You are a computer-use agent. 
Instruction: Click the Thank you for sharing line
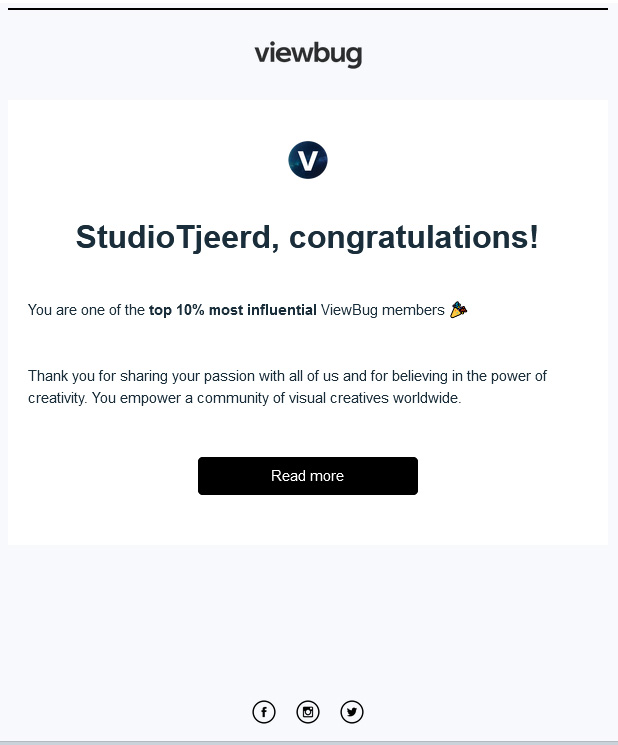tap(287, 376)
